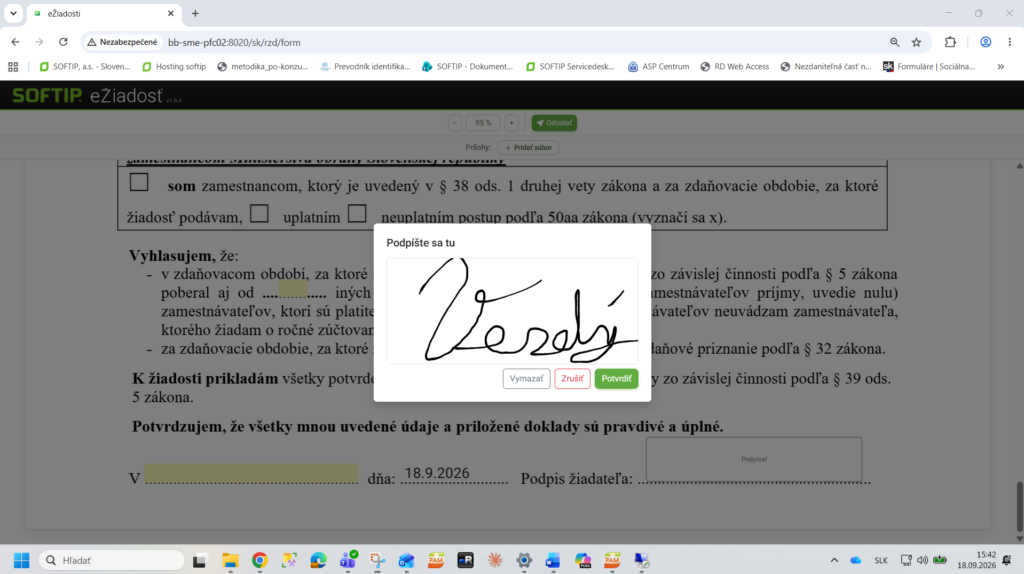Image resolution: width=1024 pixels, height=574 pixels.
Task: Click the highlighted place field after 'V'
Action: pyautogui.click(x=251, y=473)
